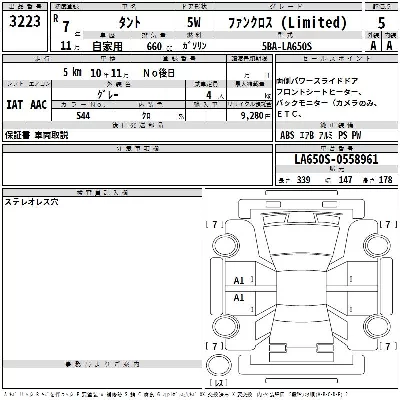Click the registration year R 7
The width and height of the screenshot is (400, 400).
point(62,23)
